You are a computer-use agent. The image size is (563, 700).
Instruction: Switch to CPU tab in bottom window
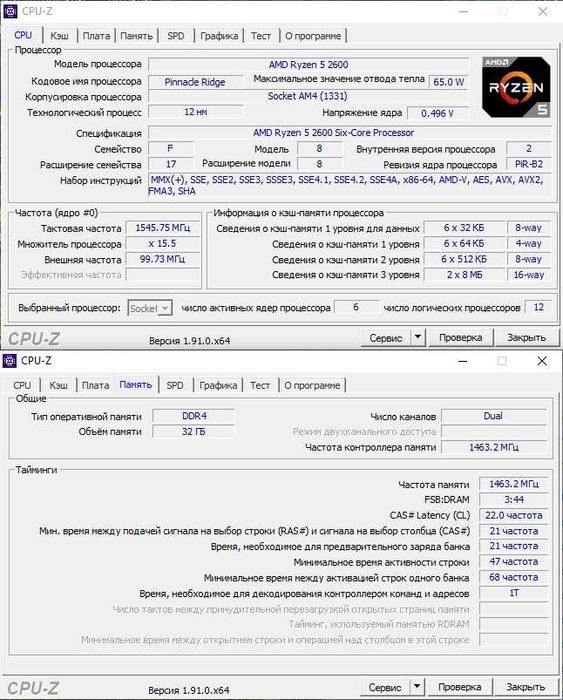[22, 385]
